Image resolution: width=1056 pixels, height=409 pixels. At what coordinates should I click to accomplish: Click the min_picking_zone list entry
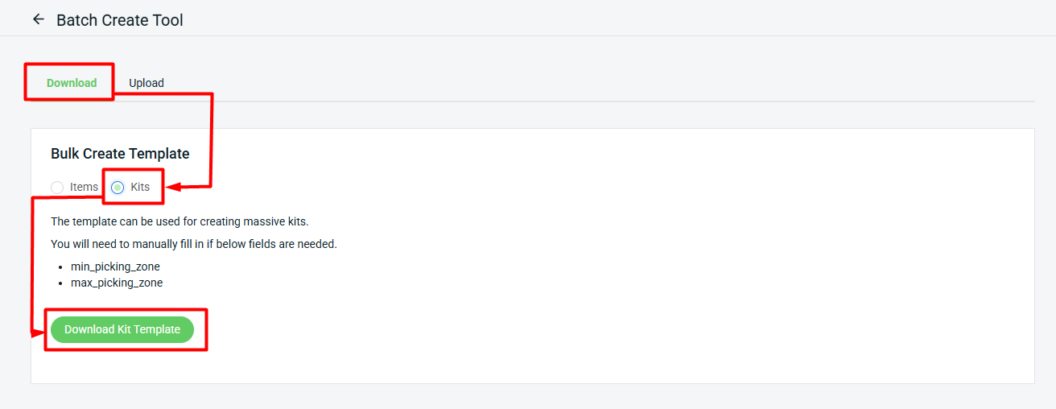pos(116,266)
